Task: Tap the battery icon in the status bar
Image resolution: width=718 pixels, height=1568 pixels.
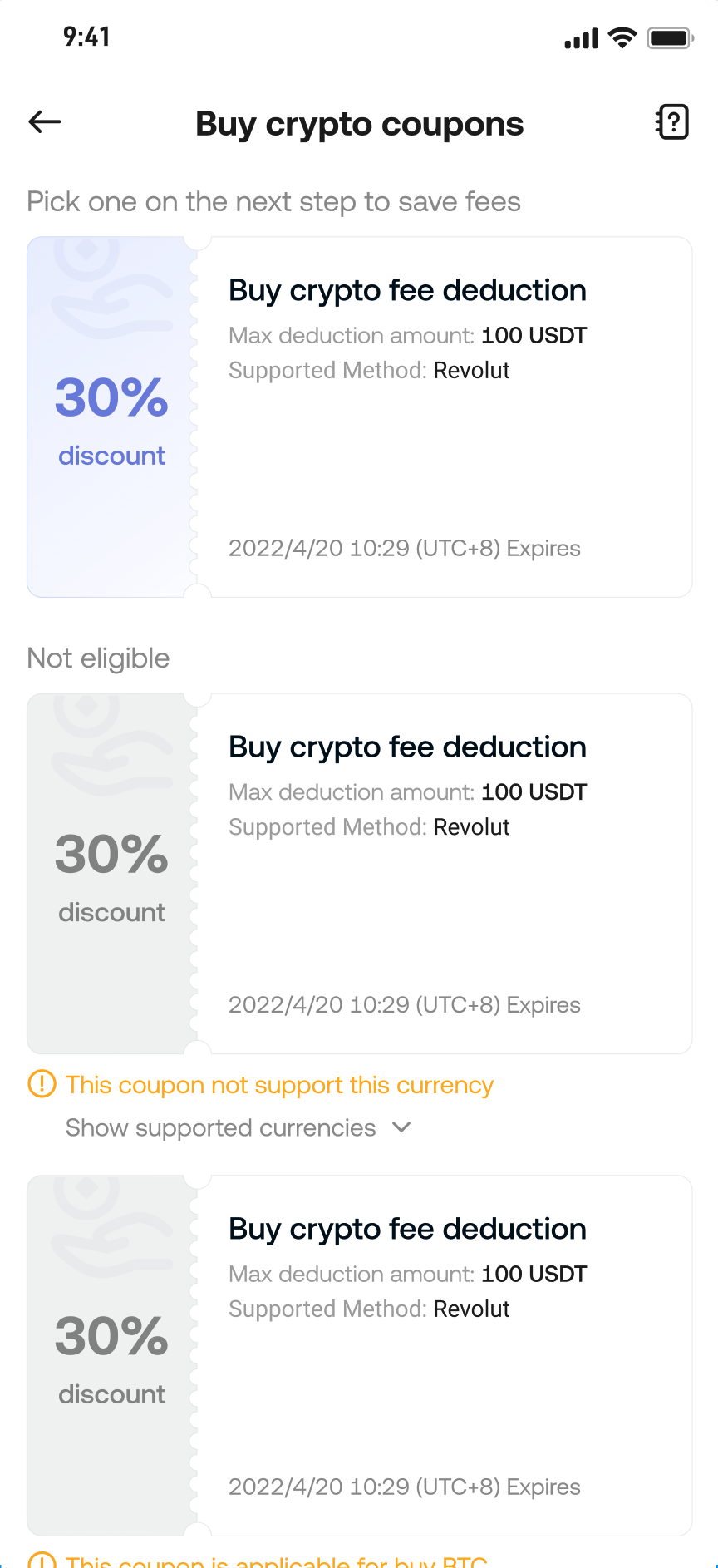Action: pyautogui.click(x=670, y=37)
